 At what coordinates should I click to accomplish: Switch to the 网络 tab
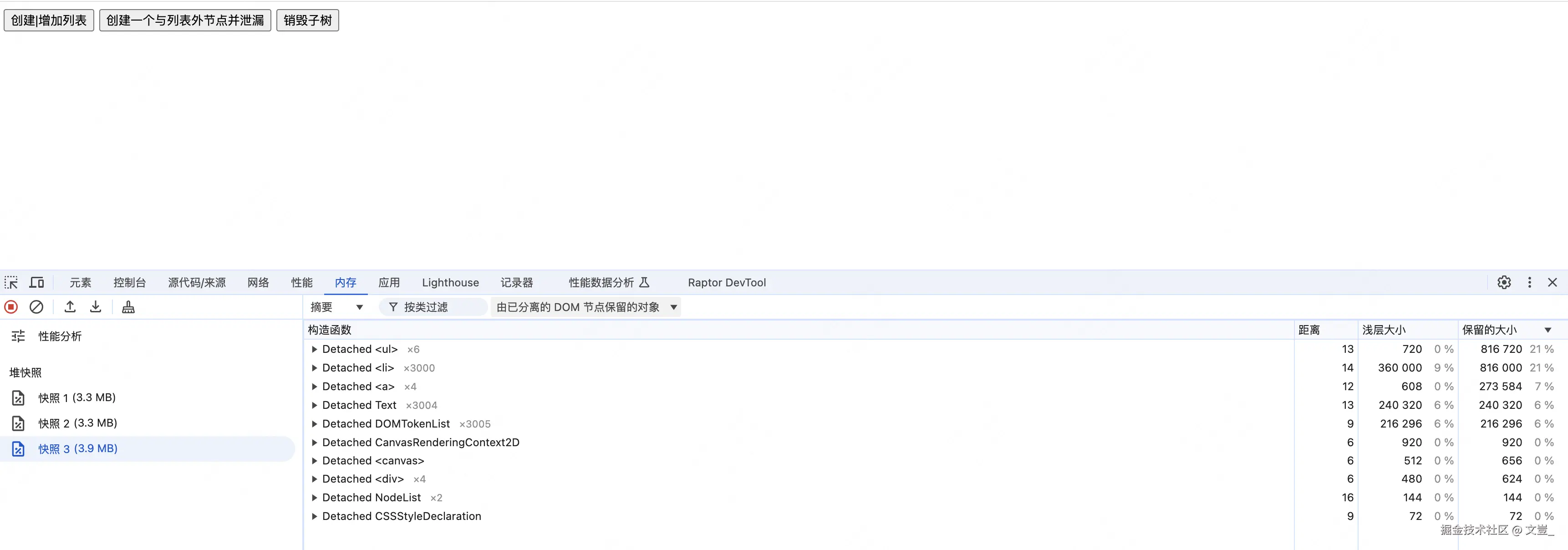coord(258,282)
